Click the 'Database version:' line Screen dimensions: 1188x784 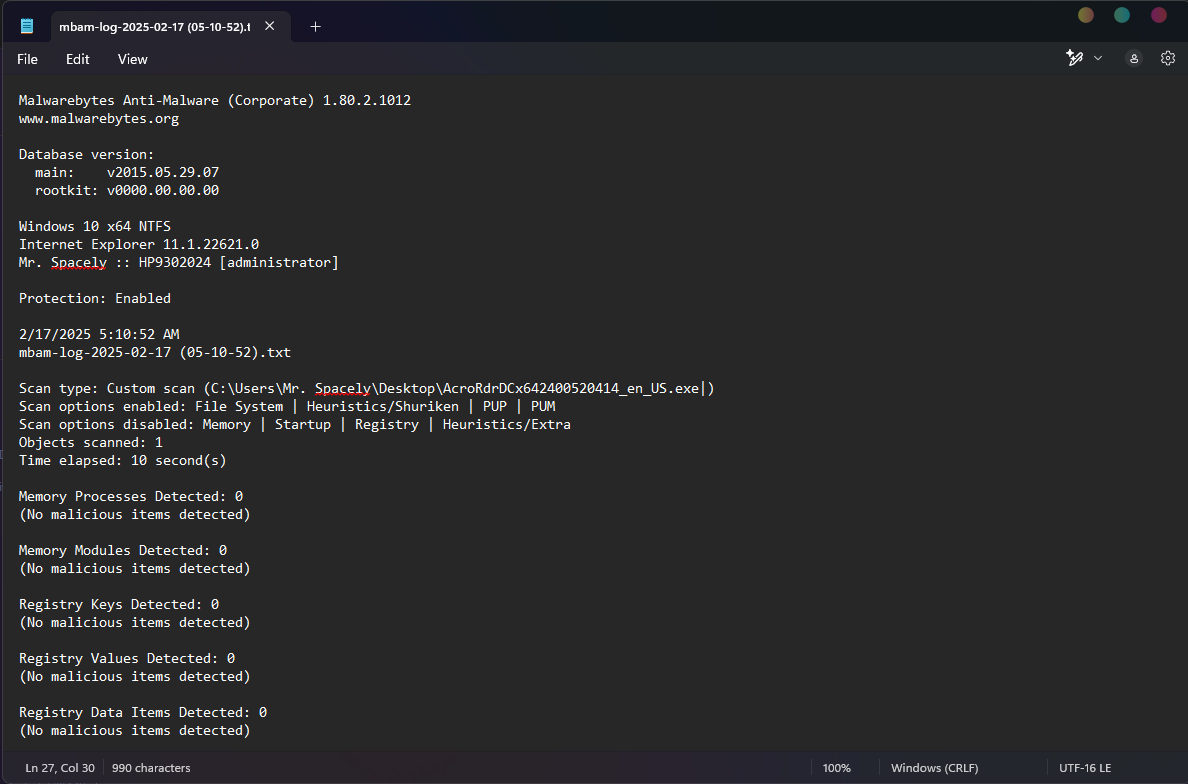[x=86, y=154]
